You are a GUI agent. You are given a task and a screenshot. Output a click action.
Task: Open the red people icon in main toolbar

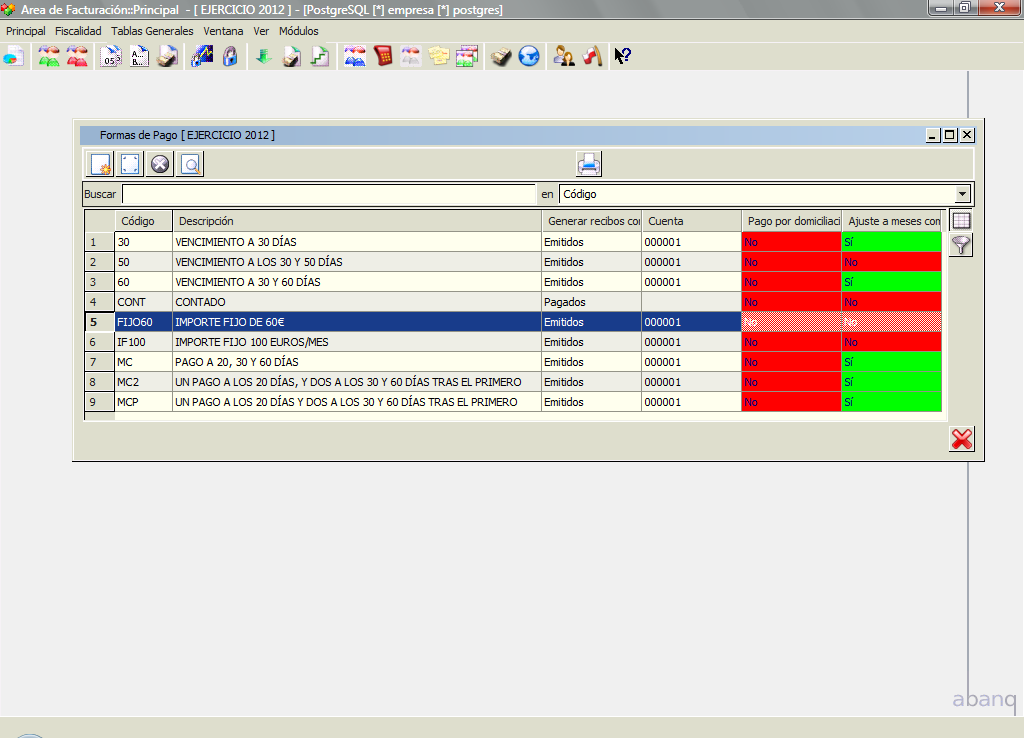point(77,56)
